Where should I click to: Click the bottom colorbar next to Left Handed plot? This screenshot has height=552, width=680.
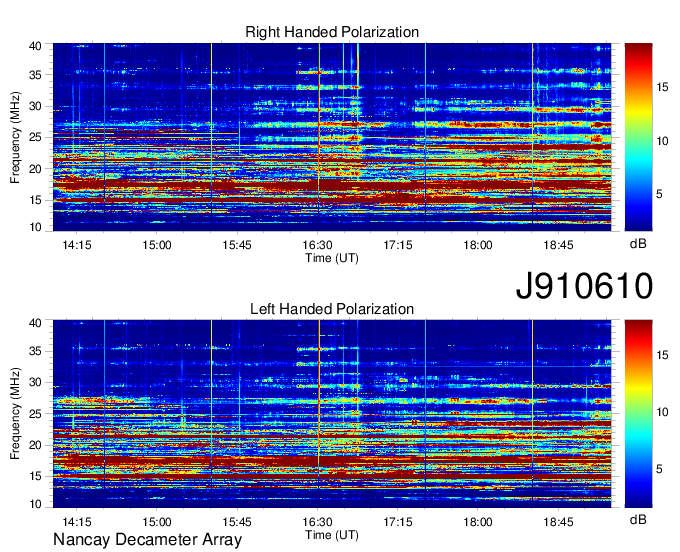point(638,413)
